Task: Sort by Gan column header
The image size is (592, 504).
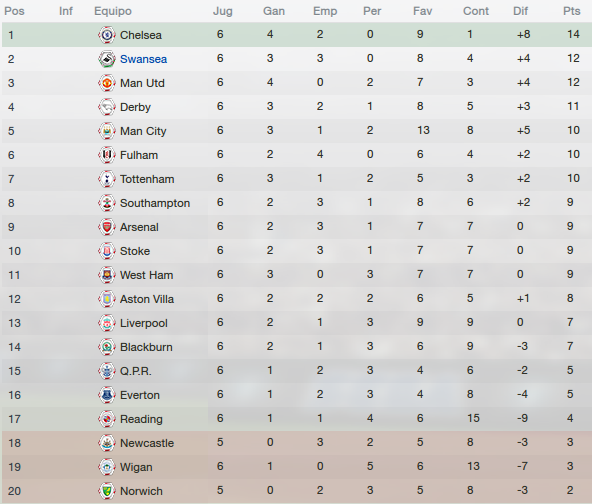Action: click(x=274, y=11)
